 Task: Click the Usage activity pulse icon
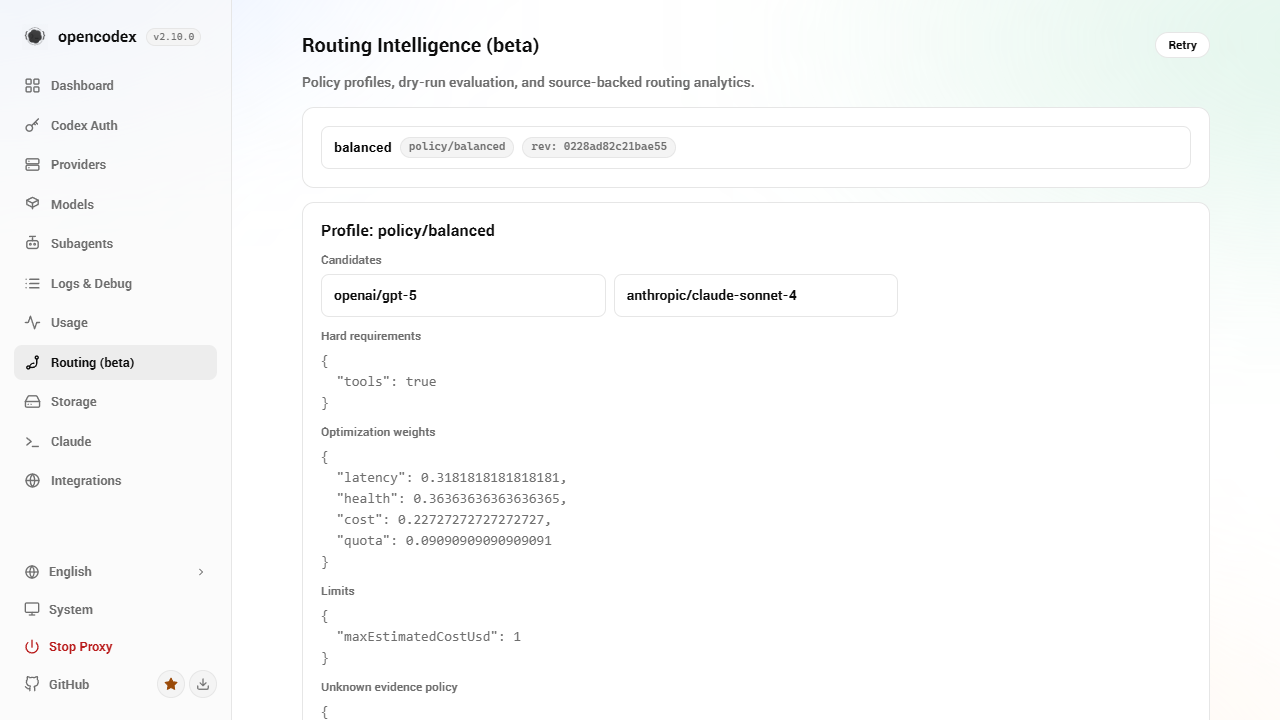(33, 323)
